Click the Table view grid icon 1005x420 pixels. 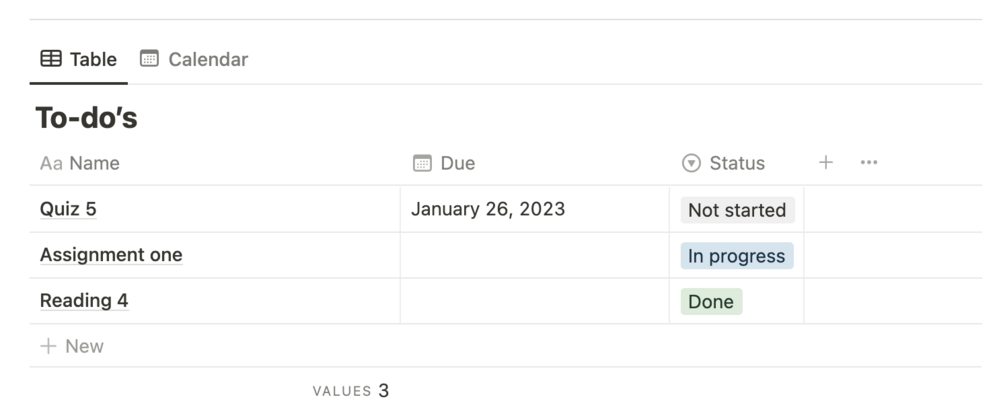tap(51, 59)
